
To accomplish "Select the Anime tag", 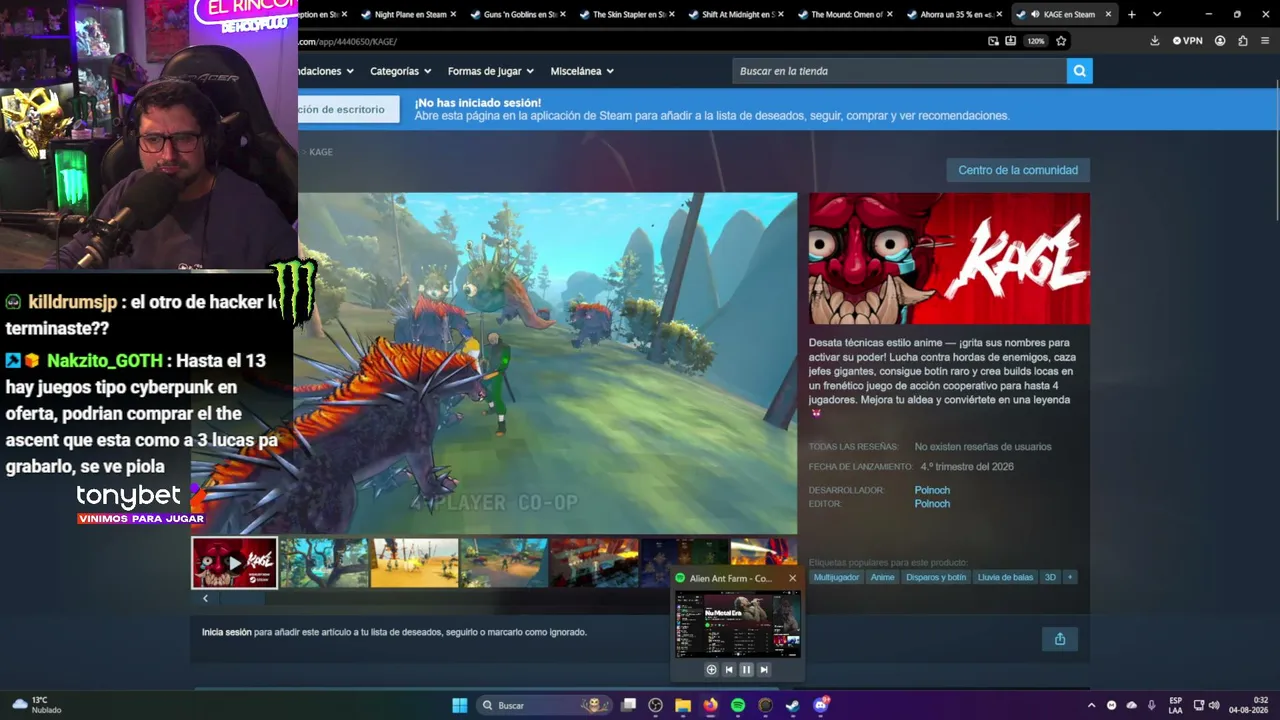I will pyautogui.click(x=882, y=577).
